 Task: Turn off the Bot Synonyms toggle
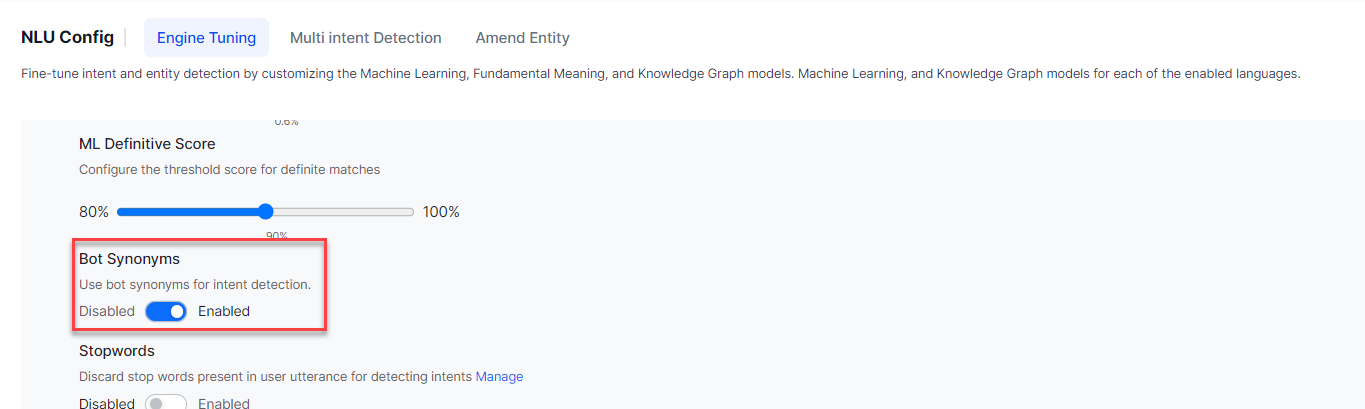tap(166, 311)
